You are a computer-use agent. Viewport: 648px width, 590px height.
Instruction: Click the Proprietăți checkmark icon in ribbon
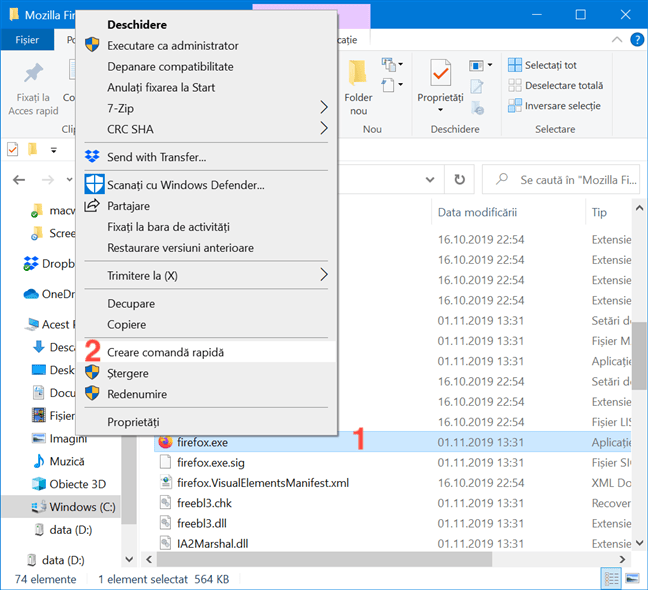[440, 73]
